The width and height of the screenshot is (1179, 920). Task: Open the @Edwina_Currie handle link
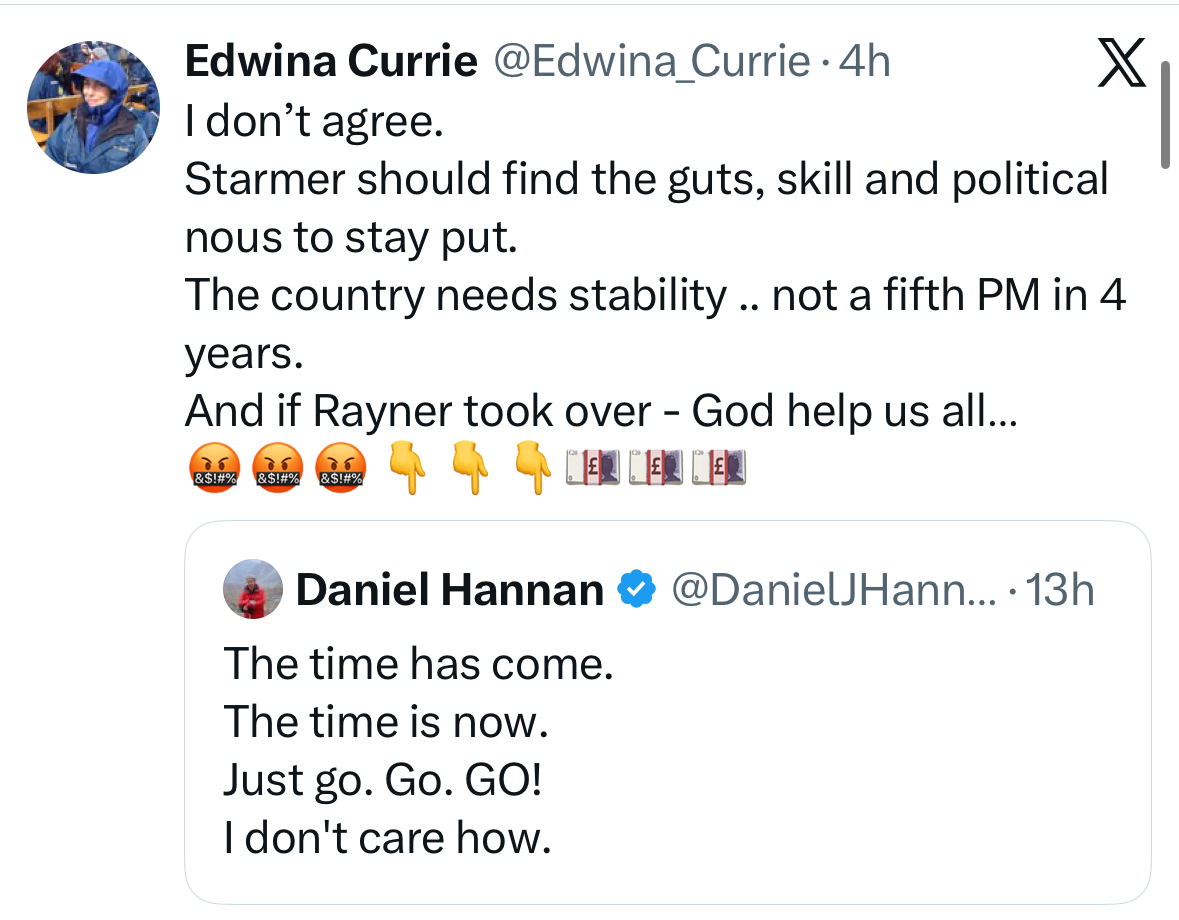pos(649,63)
